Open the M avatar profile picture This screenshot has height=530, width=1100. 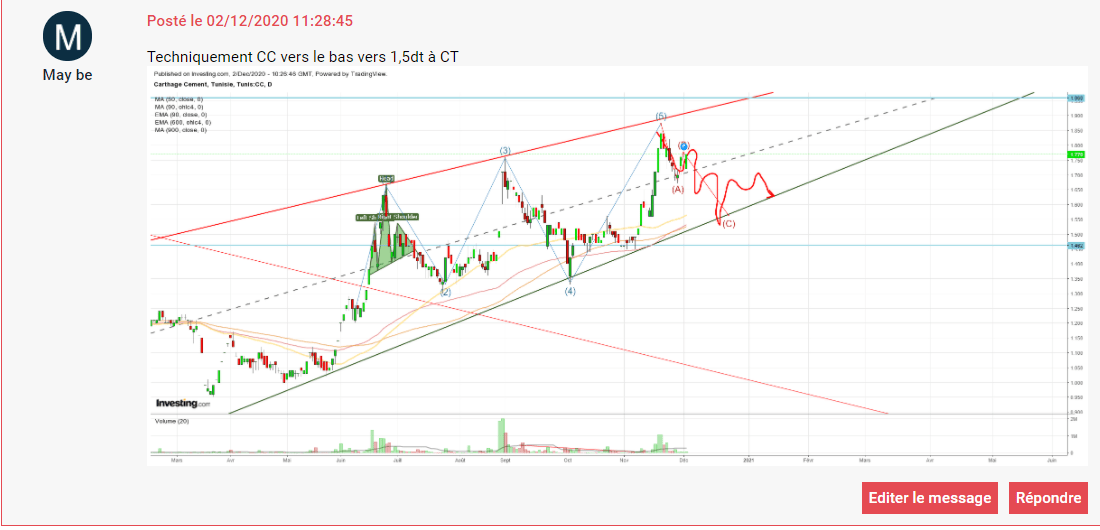coord(68,35)
